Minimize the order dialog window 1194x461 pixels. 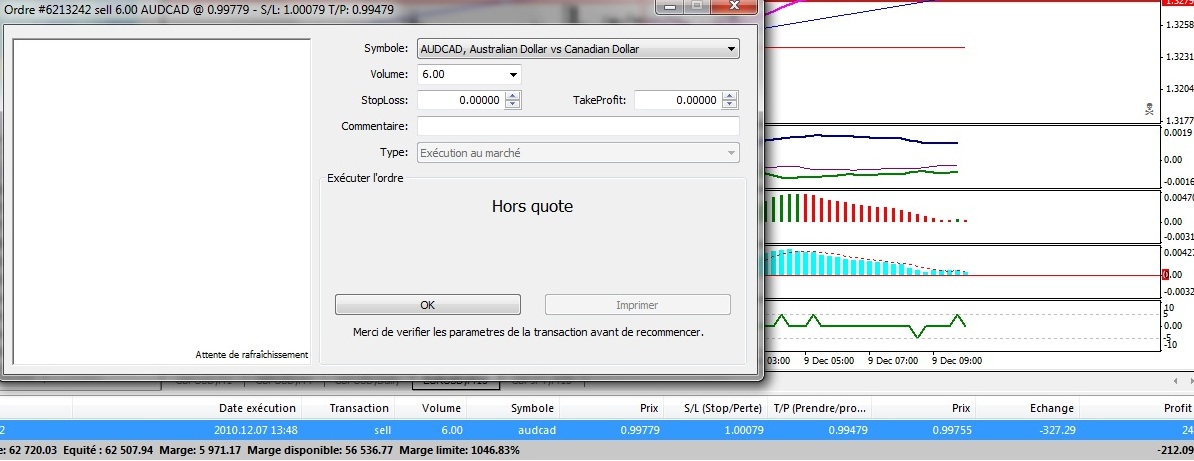[x=671, y=5]
